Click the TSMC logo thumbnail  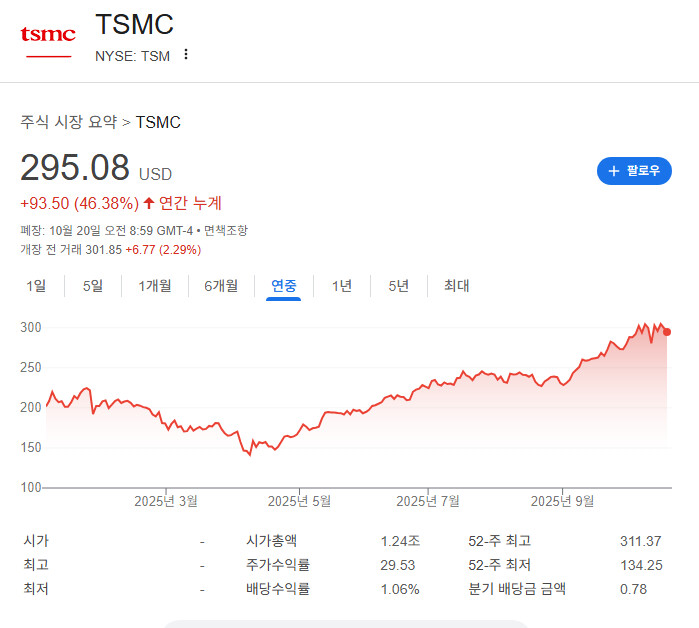pyautogui.click(x=48, y=40)
